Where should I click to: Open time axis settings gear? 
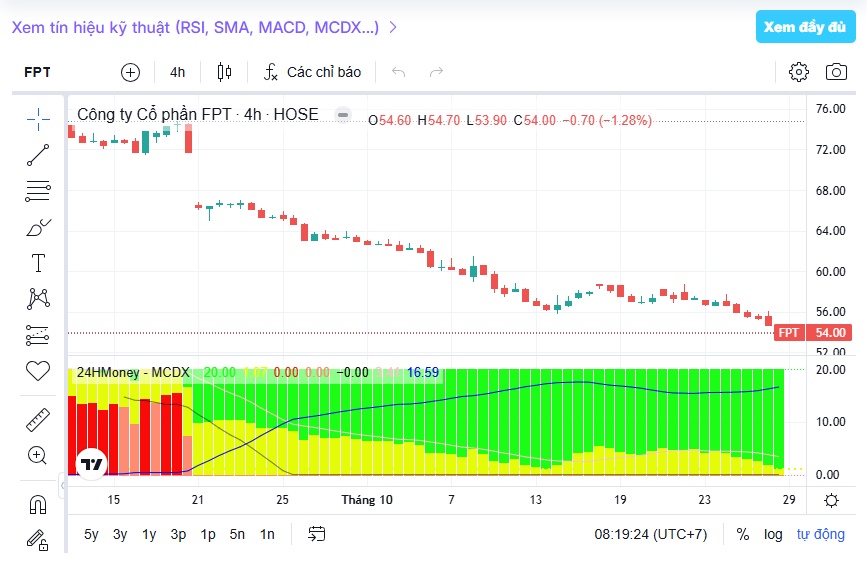(831, 500)
